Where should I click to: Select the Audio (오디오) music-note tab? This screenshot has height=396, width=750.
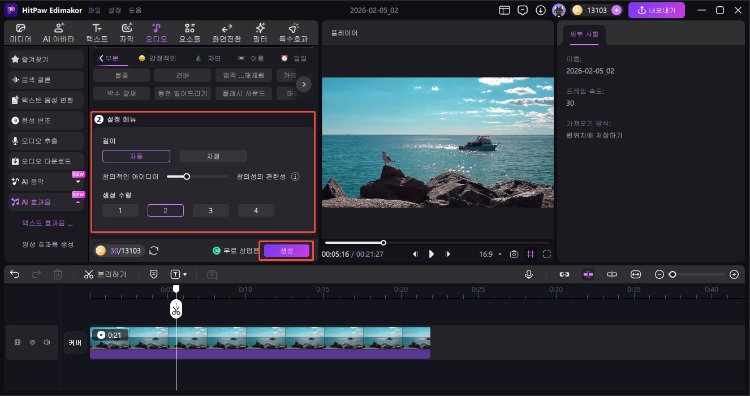pos(156,33)
